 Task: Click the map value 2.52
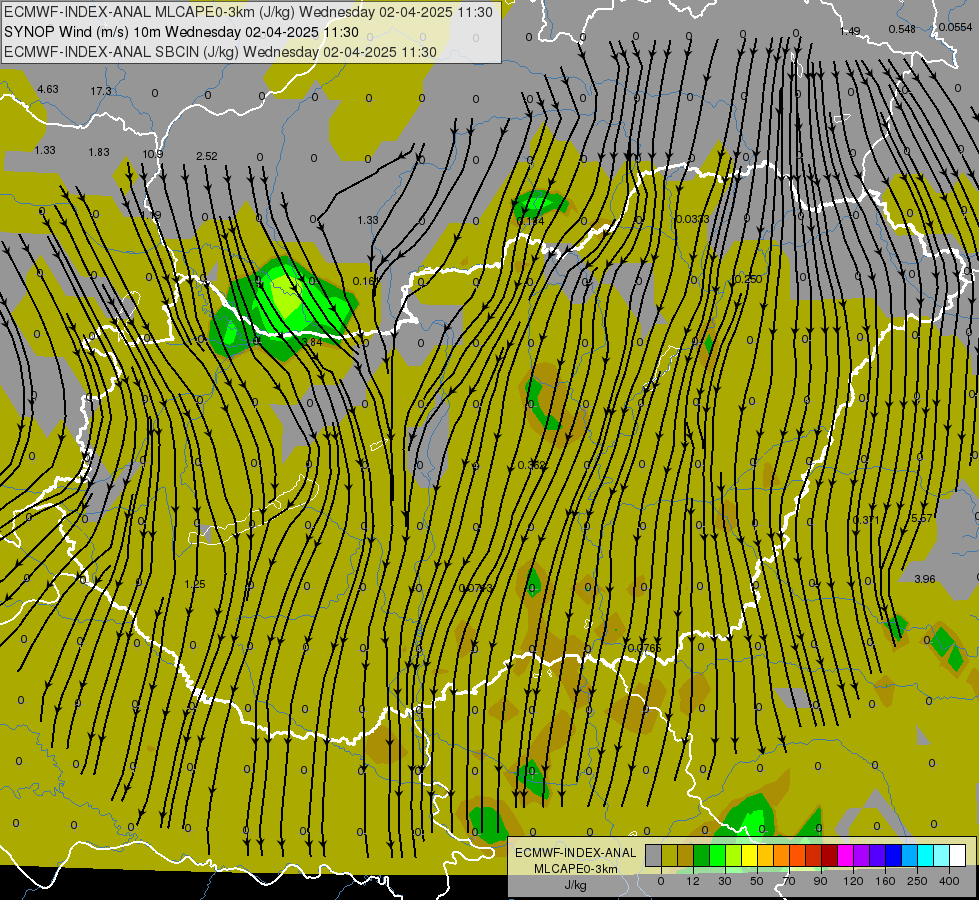[x=207, y=156]
